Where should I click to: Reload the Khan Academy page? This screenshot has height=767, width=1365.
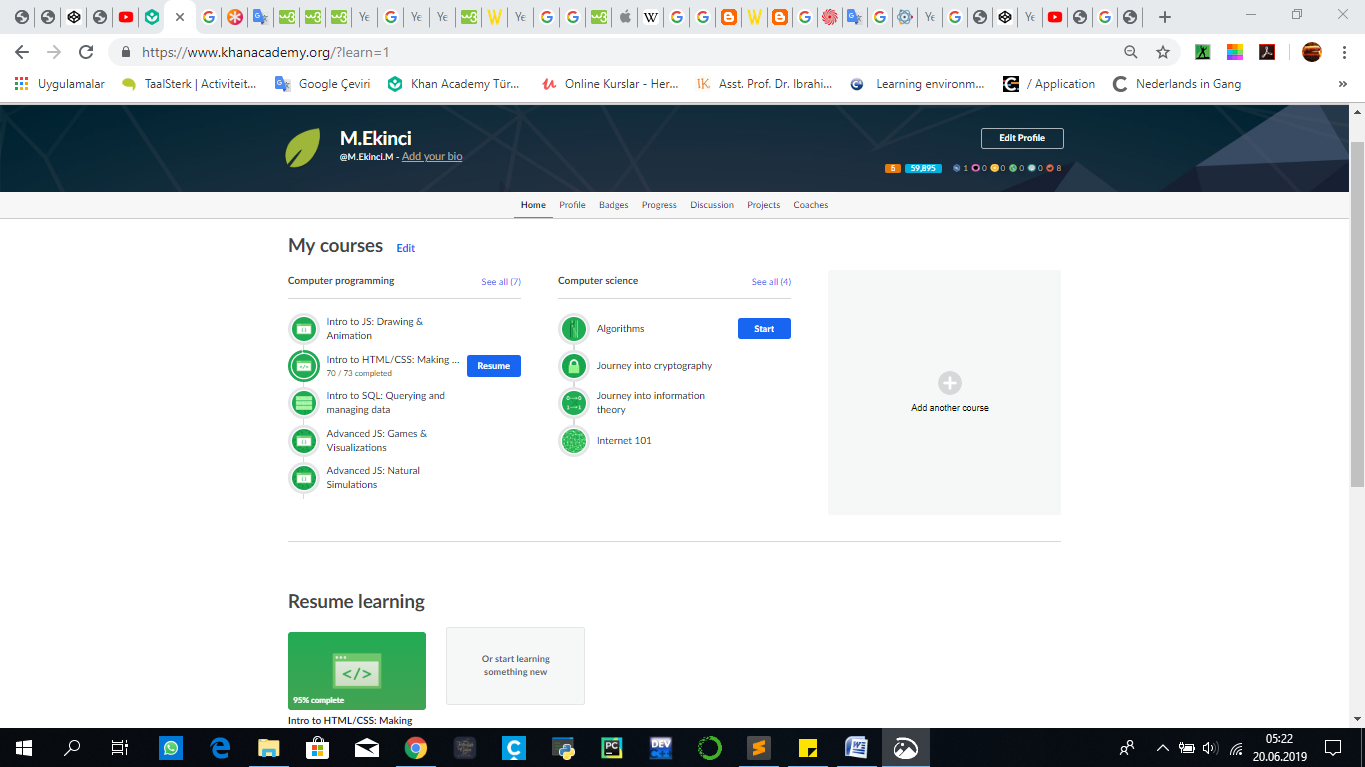[x=86, y=52]
